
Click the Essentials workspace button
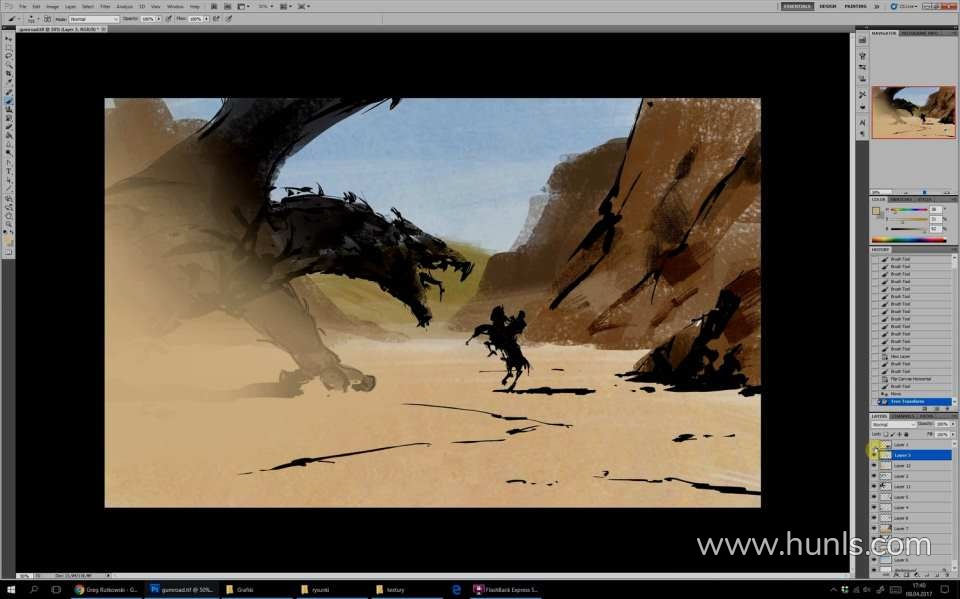(x=797, y=6)
